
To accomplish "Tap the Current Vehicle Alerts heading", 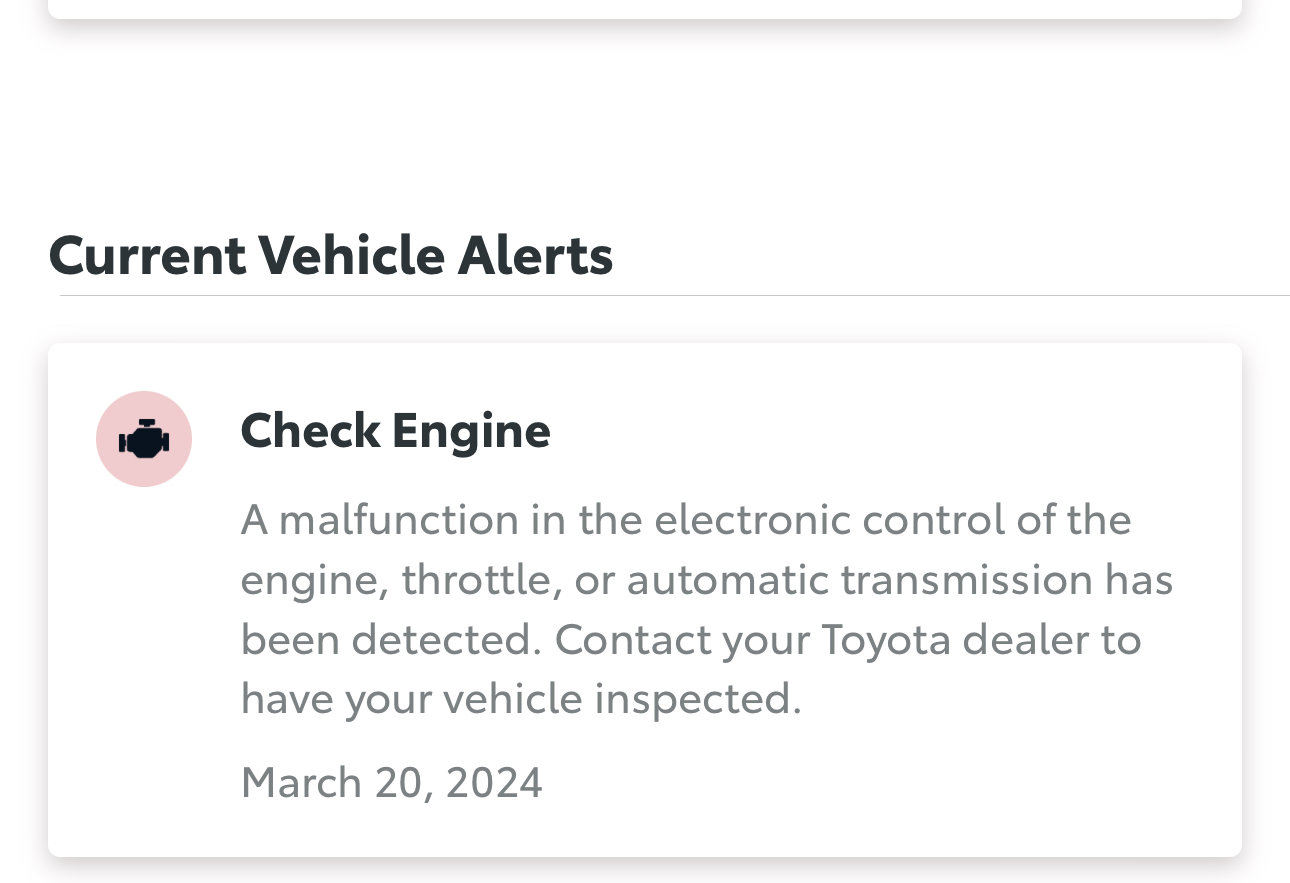I will (330, 254).
